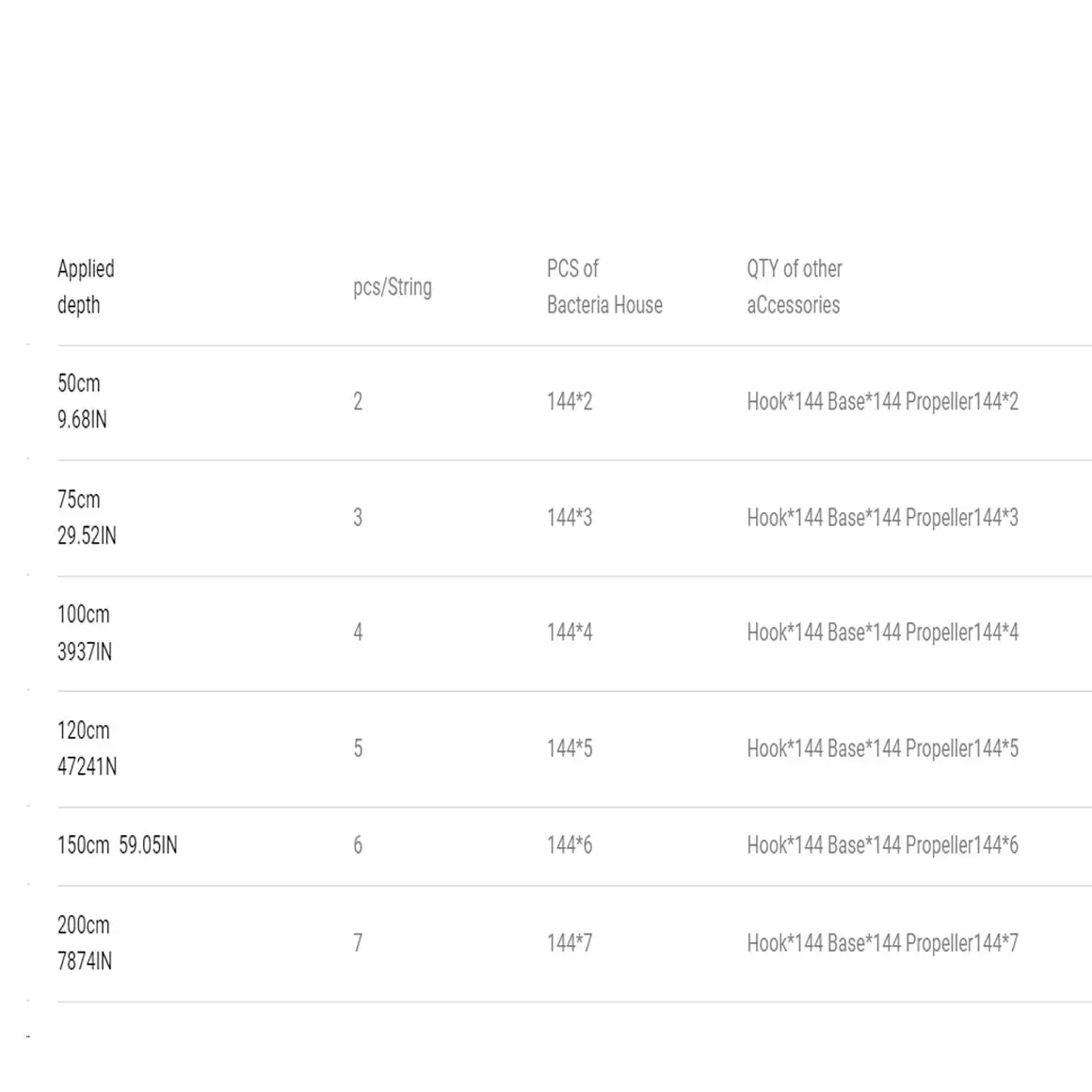Viewport: 1092px width, 1092px height.
Task: Select the accessories cell ending in Propeller144*5
Action: click(x=882, y=748)
